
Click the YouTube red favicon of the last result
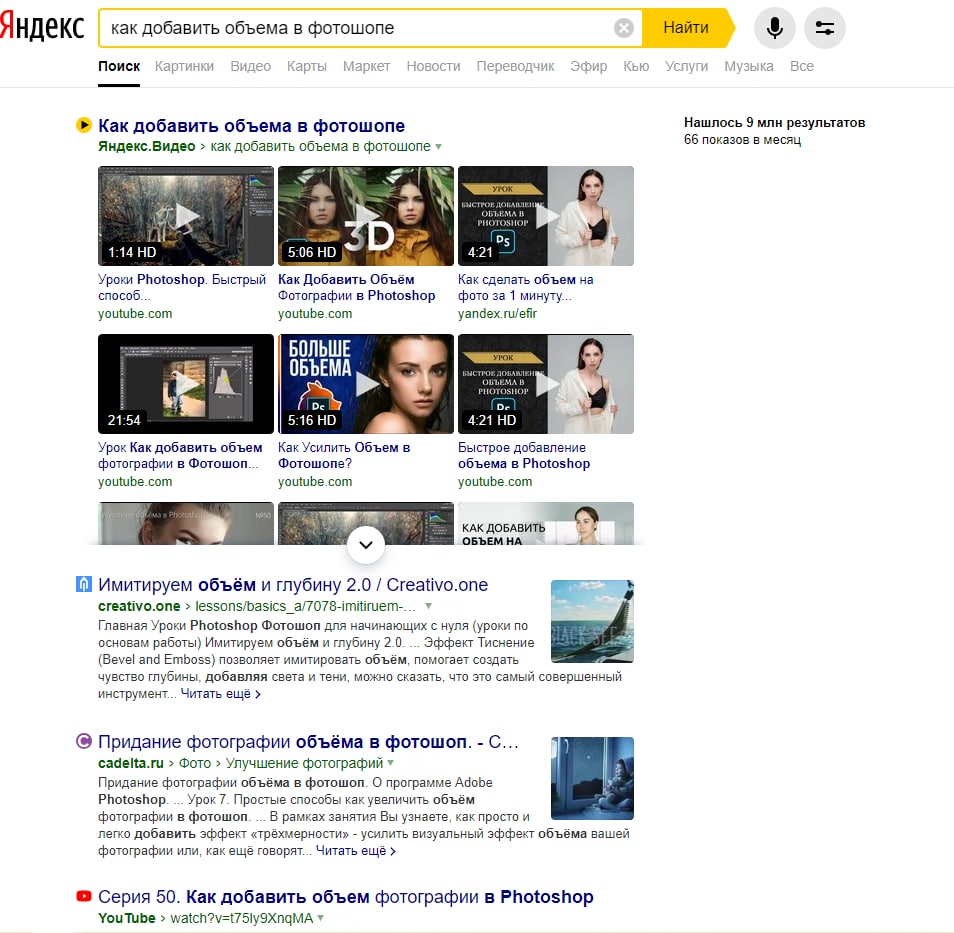(83, 896)
